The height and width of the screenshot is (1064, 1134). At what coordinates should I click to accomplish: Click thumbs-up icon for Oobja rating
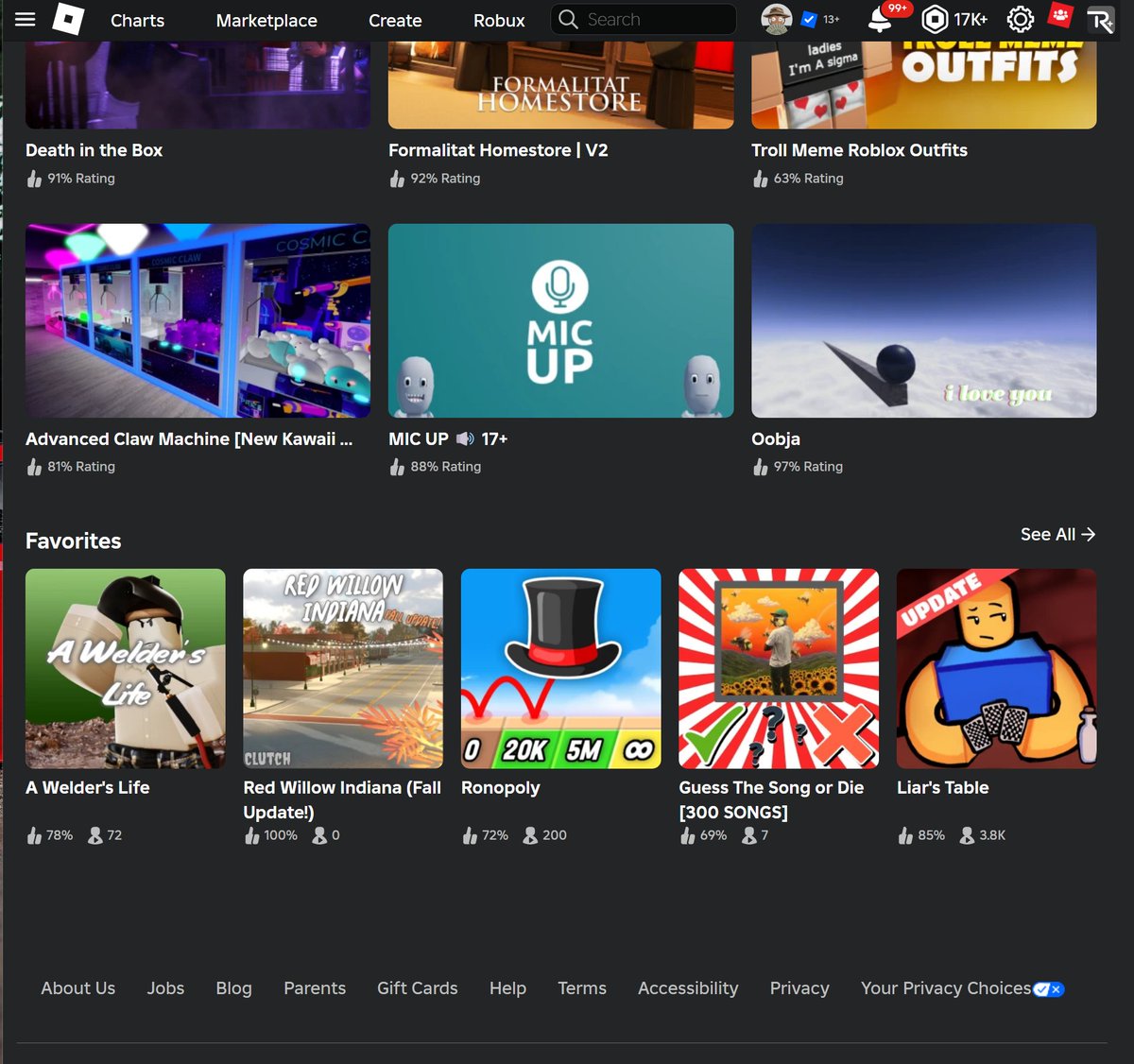tap(760, 467)
